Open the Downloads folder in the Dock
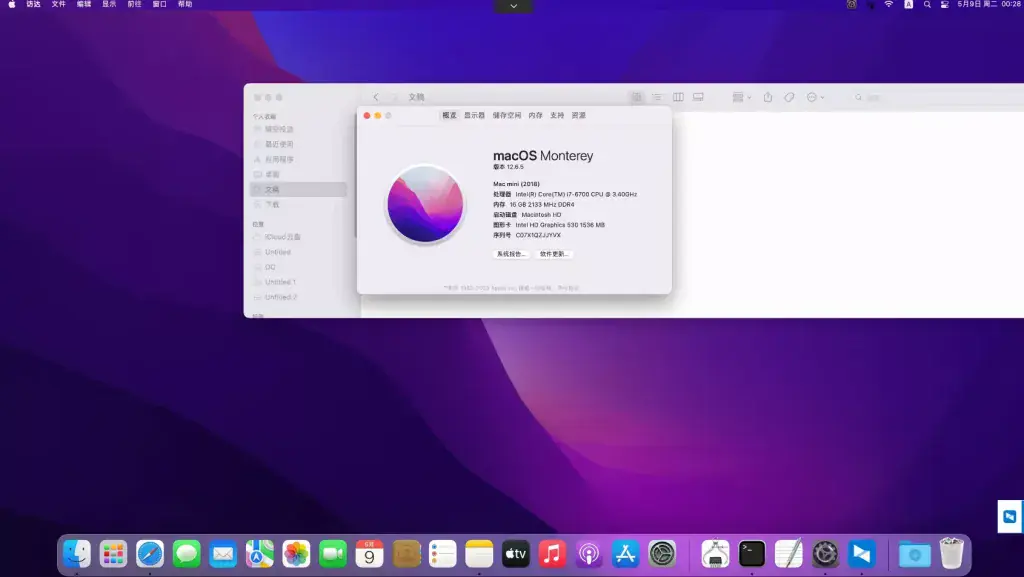The image size is (1024, 577). [915, 554]
